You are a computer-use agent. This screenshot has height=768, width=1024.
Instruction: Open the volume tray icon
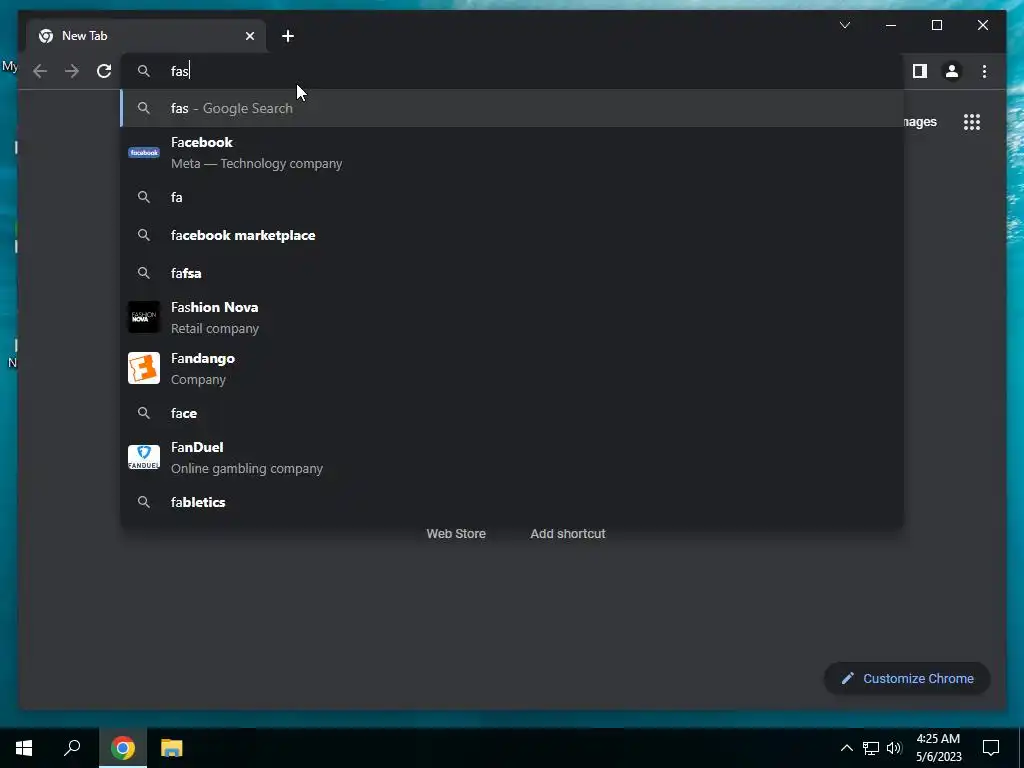pyautogui.click(x=894, y=748)
